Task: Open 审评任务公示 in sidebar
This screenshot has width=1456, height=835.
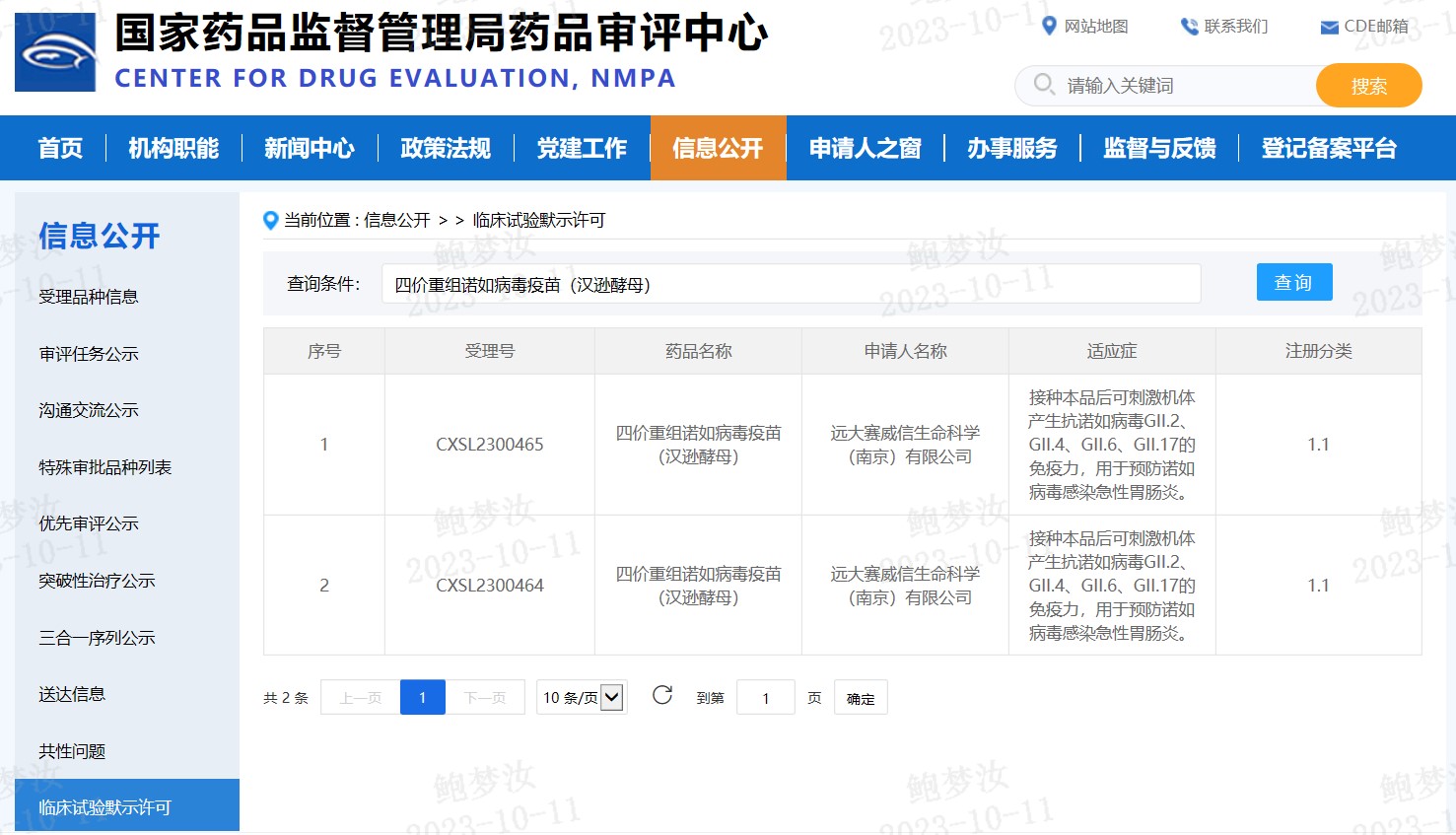Action: [x=89, y=354]
